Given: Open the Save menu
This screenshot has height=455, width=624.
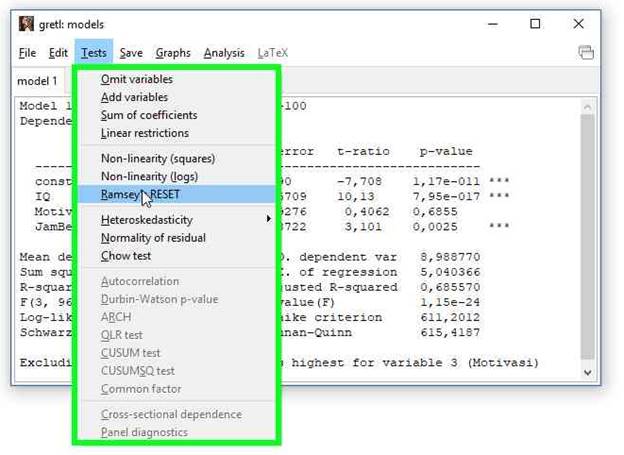Looking at the screenshot, I should 131,53.
